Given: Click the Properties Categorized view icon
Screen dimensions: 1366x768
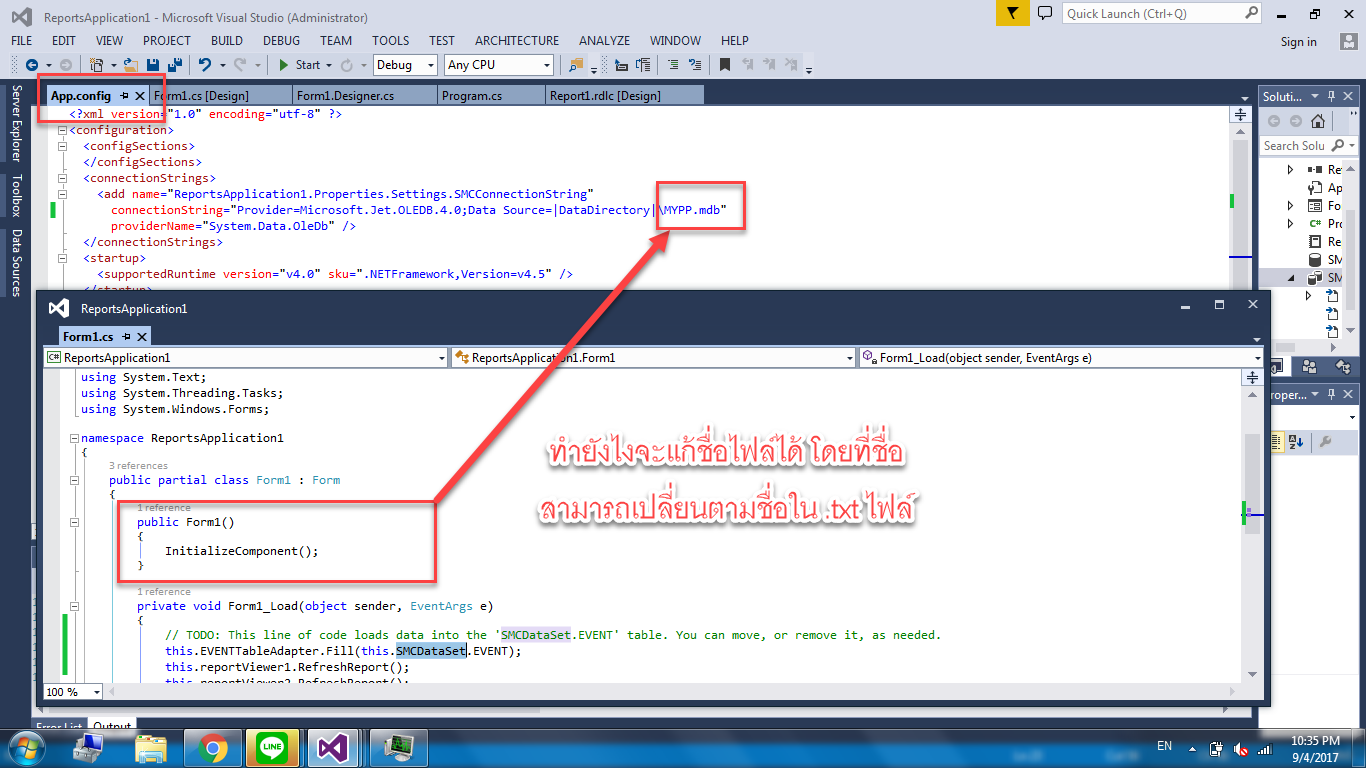Looking at the screenshot, I should [x=1277, y=442].
